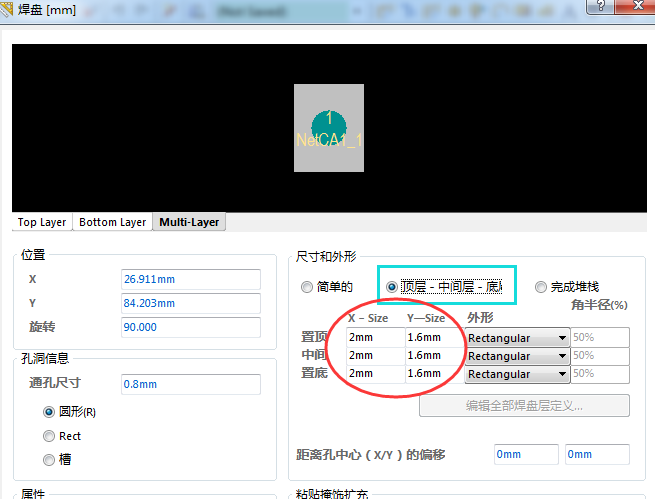
Task: Select the 简单的 simple size mode
Action: coord(307,287)
